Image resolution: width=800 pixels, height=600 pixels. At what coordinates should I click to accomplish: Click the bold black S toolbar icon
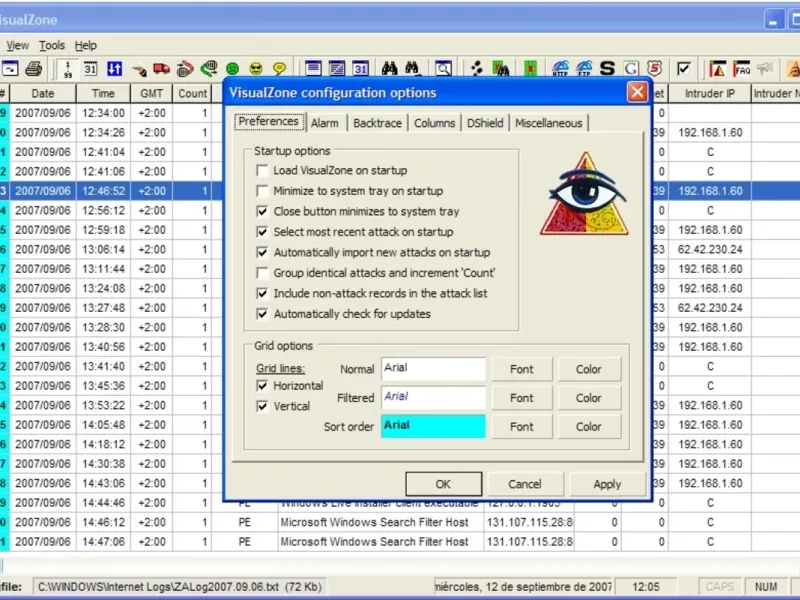click(x=607, y=68)
